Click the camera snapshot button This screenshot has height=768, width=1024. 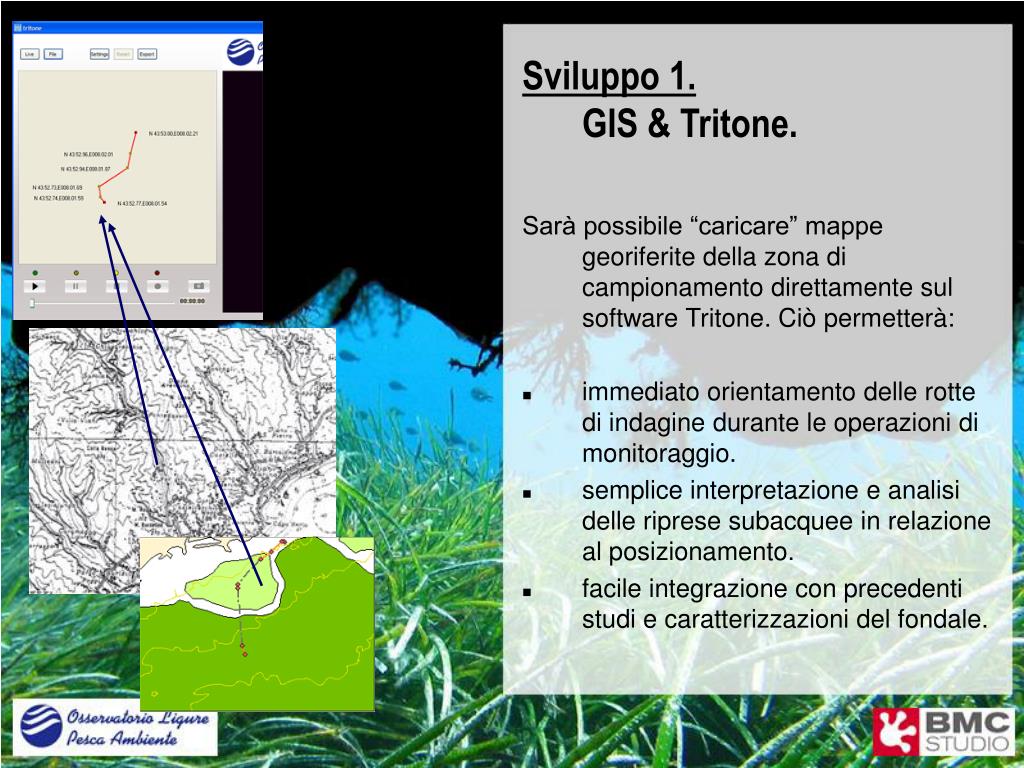pyautogui.click(x=199, y=286)
